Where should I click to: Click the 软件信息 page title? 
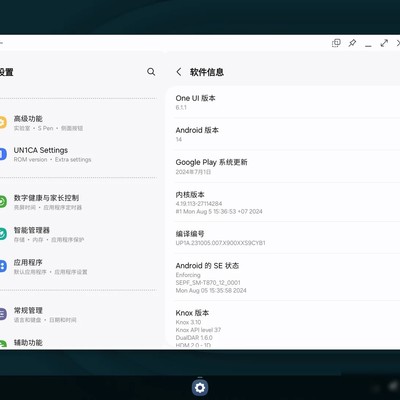(207, 72)
